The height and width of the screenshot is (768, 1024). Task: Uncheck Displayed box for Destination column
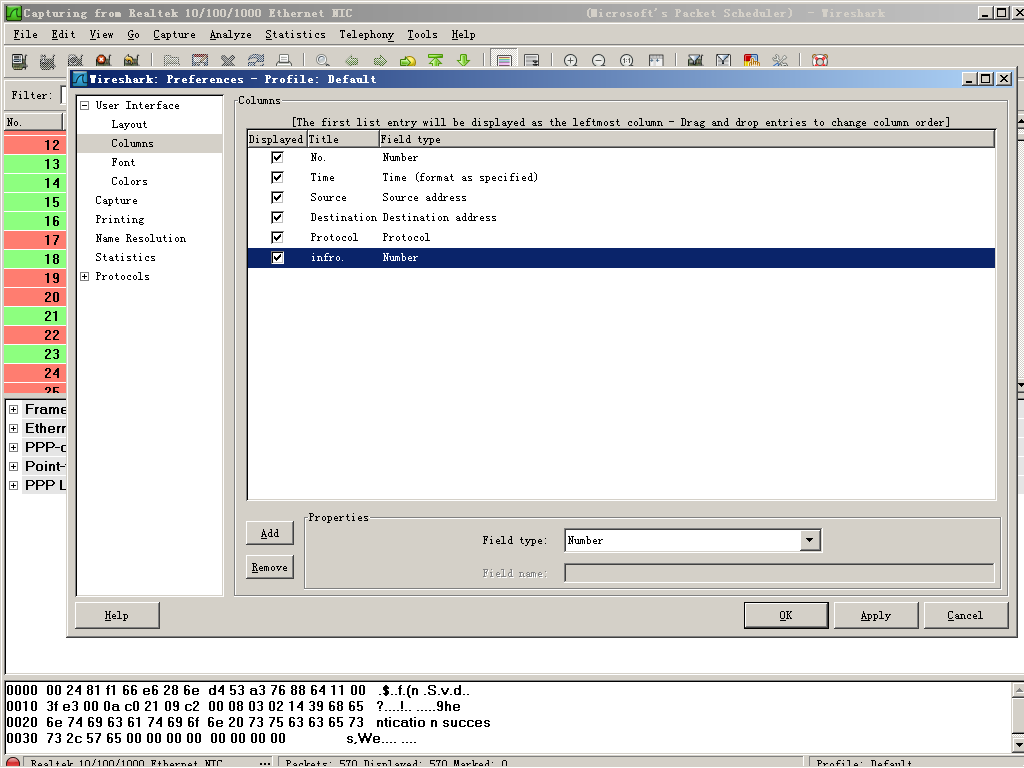(278, 217)
